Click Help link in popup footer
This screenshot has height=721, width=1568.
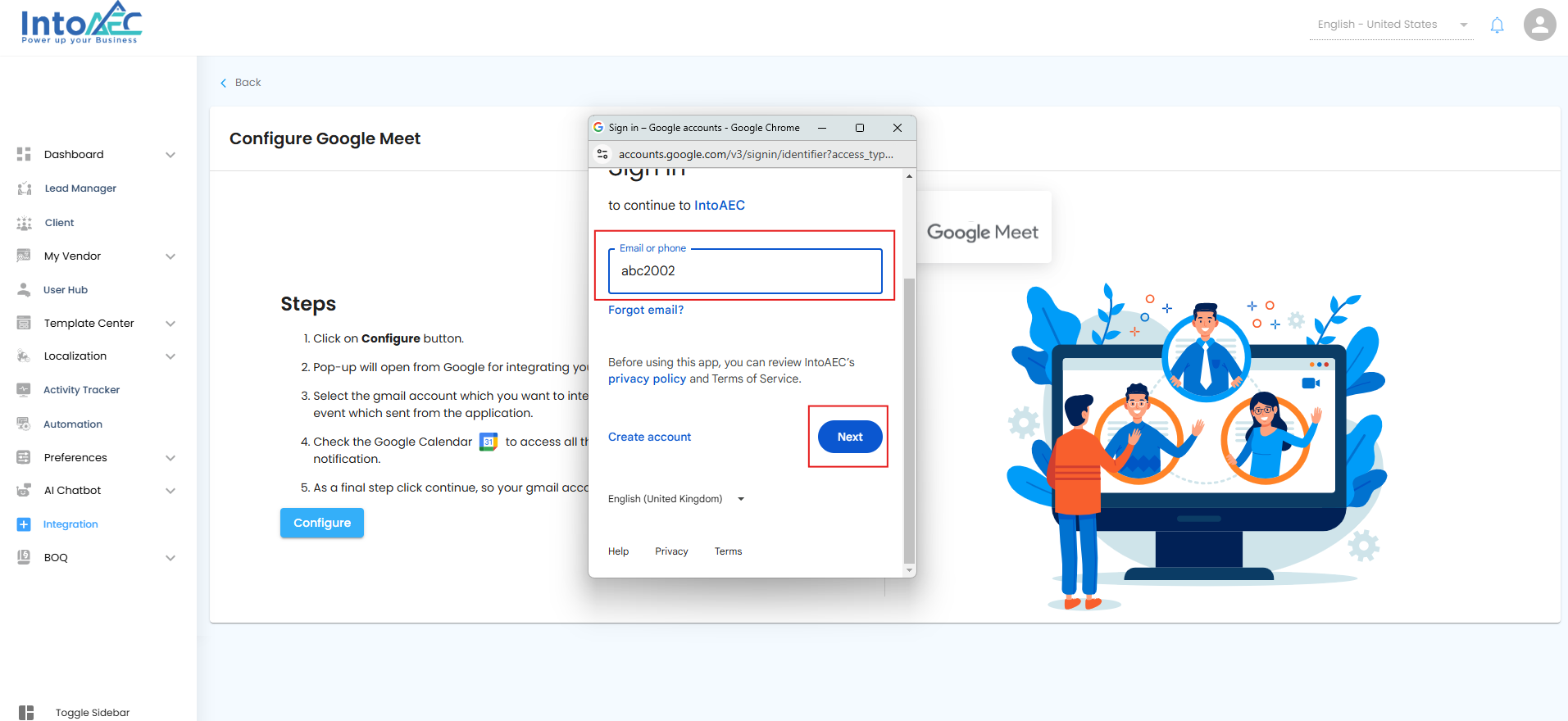(x=619, y=551)
